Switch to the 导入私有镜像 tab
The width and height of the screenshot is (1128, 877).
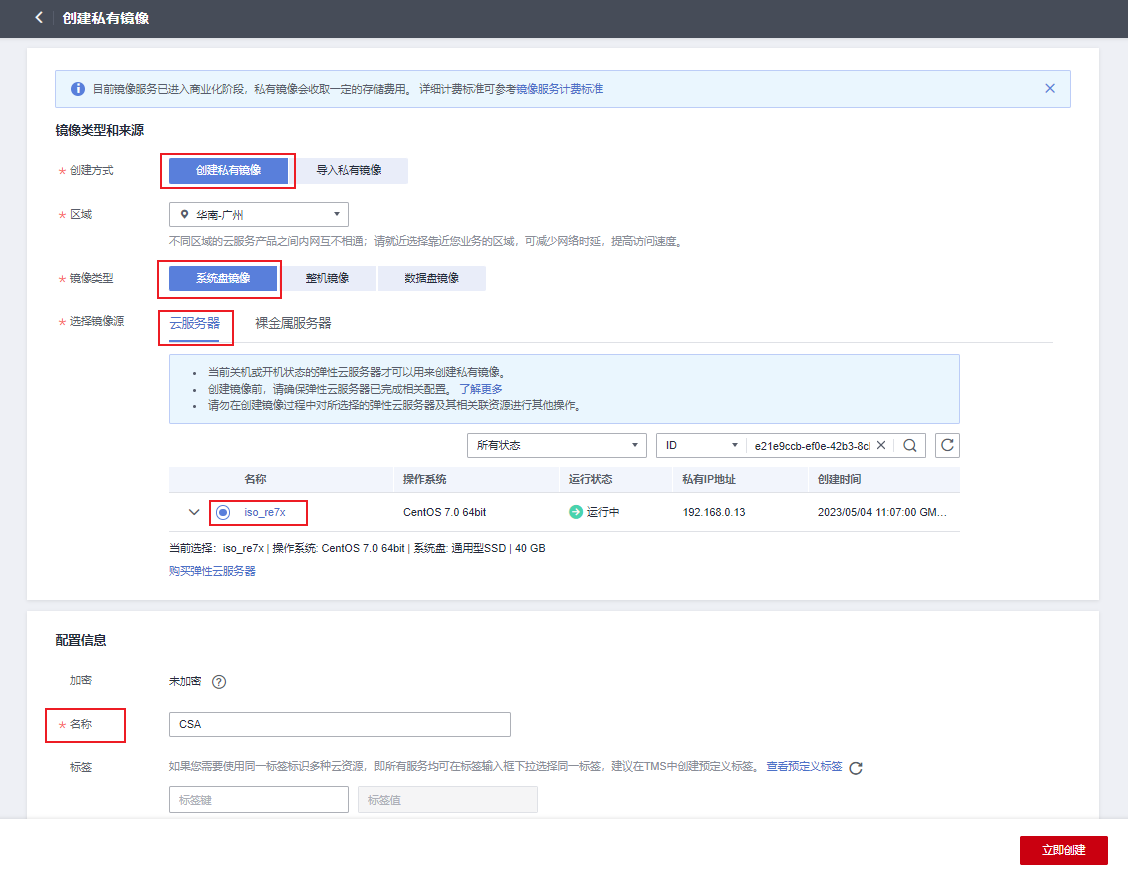(351, 170)
